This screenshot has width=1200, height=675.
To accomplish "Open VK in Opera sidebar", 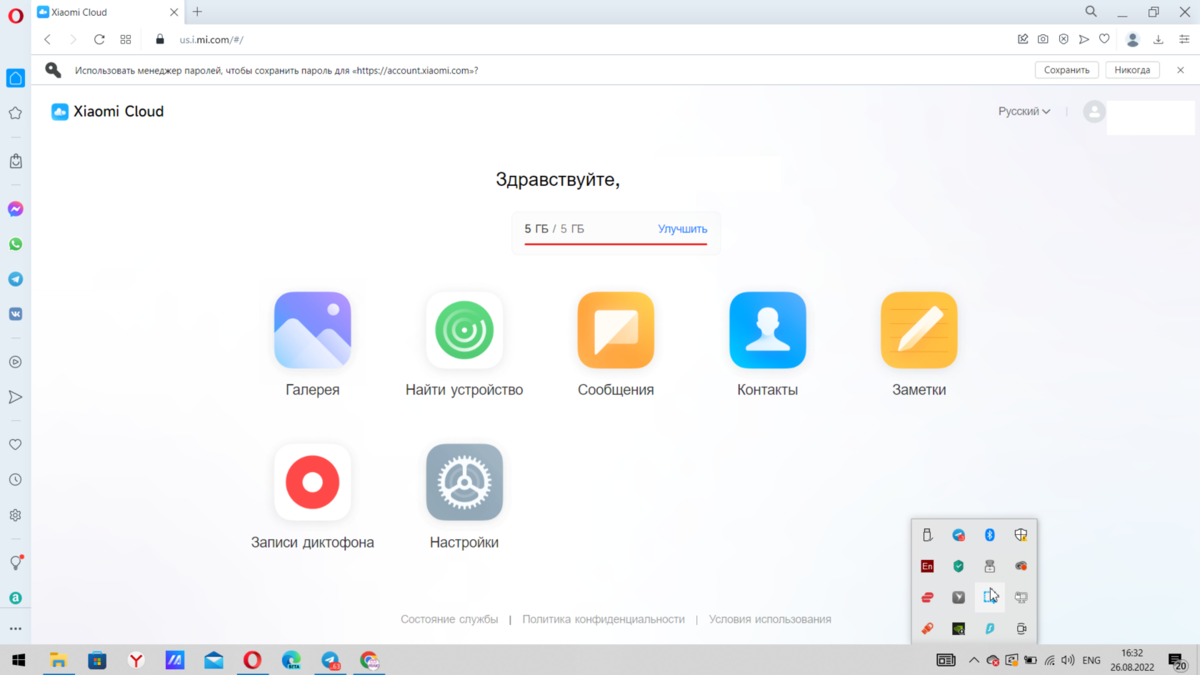I will pyautogui.click(x=15, y=314).
